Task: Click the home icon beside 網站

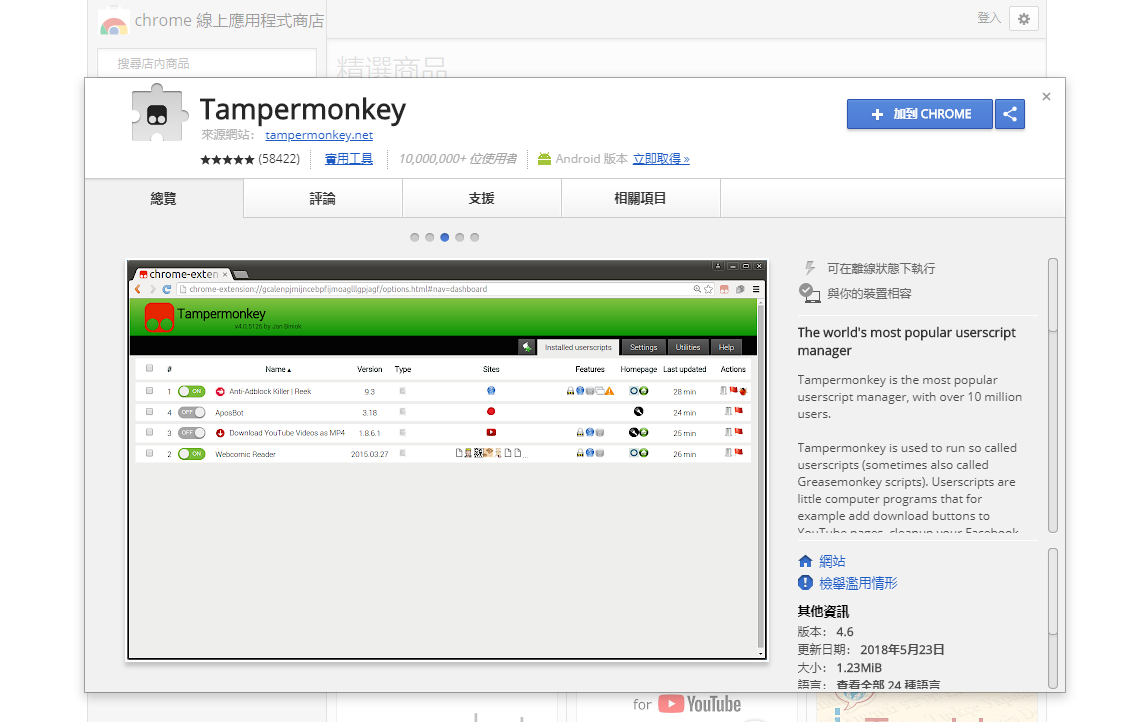Action: [x=805, y=561]
